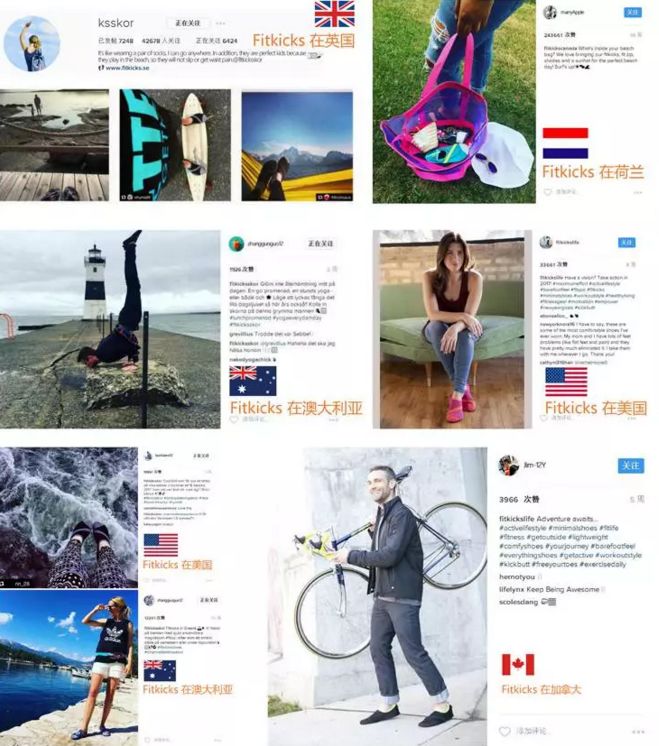Image resolution: width=659 pixels, height=746 pixels.
Task: Open more options on the Canada bicycle post
Action: click(x=639, y=731)
